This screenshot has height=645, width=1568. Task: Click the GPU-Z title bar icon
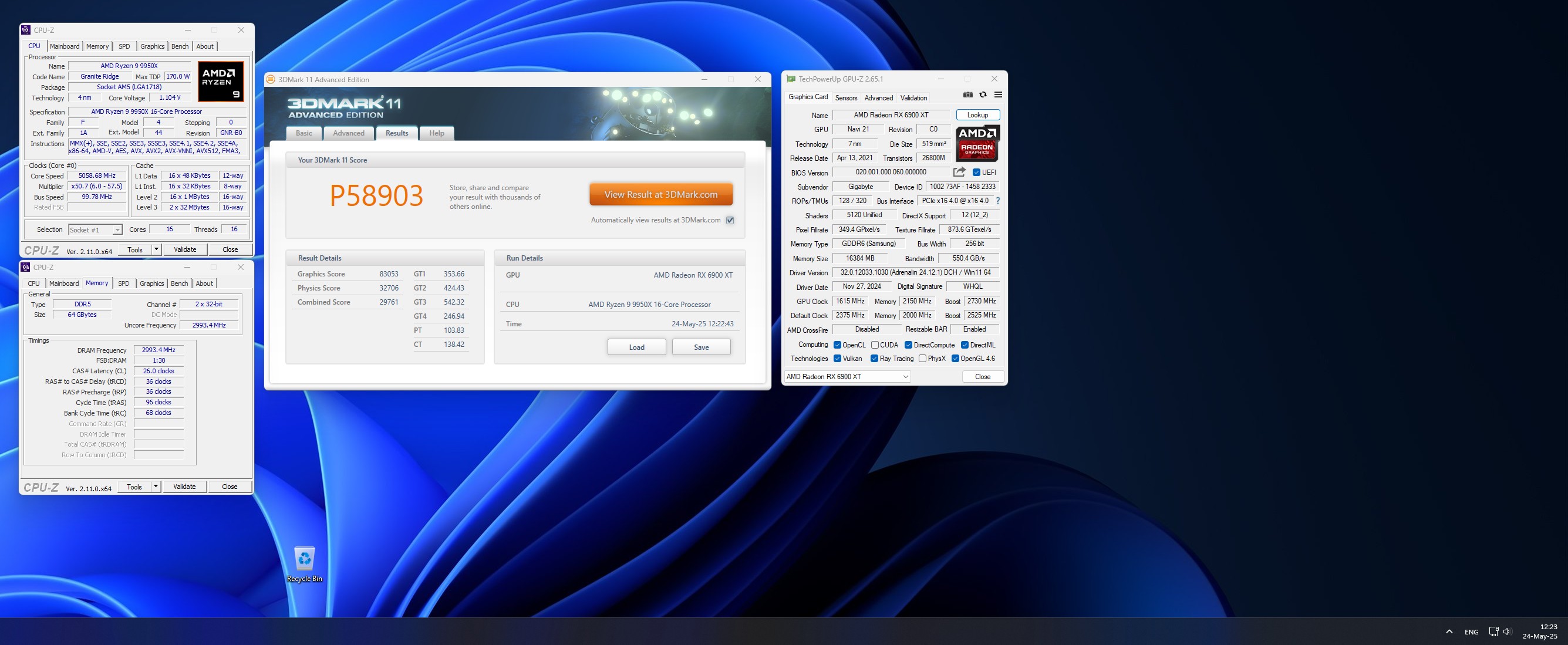(x=791, y=79)
